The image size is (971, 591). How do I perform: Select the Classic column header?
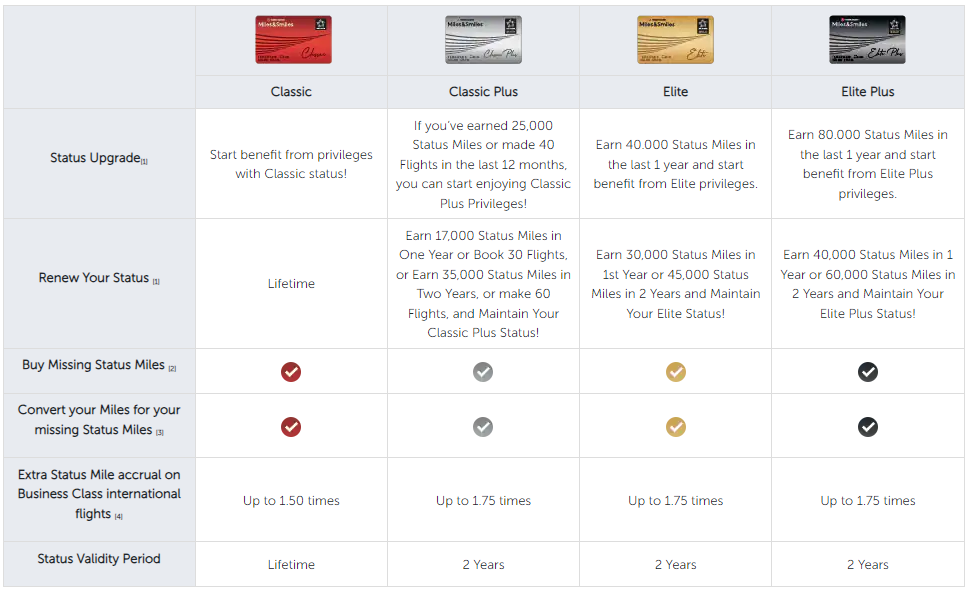point(291,92)
